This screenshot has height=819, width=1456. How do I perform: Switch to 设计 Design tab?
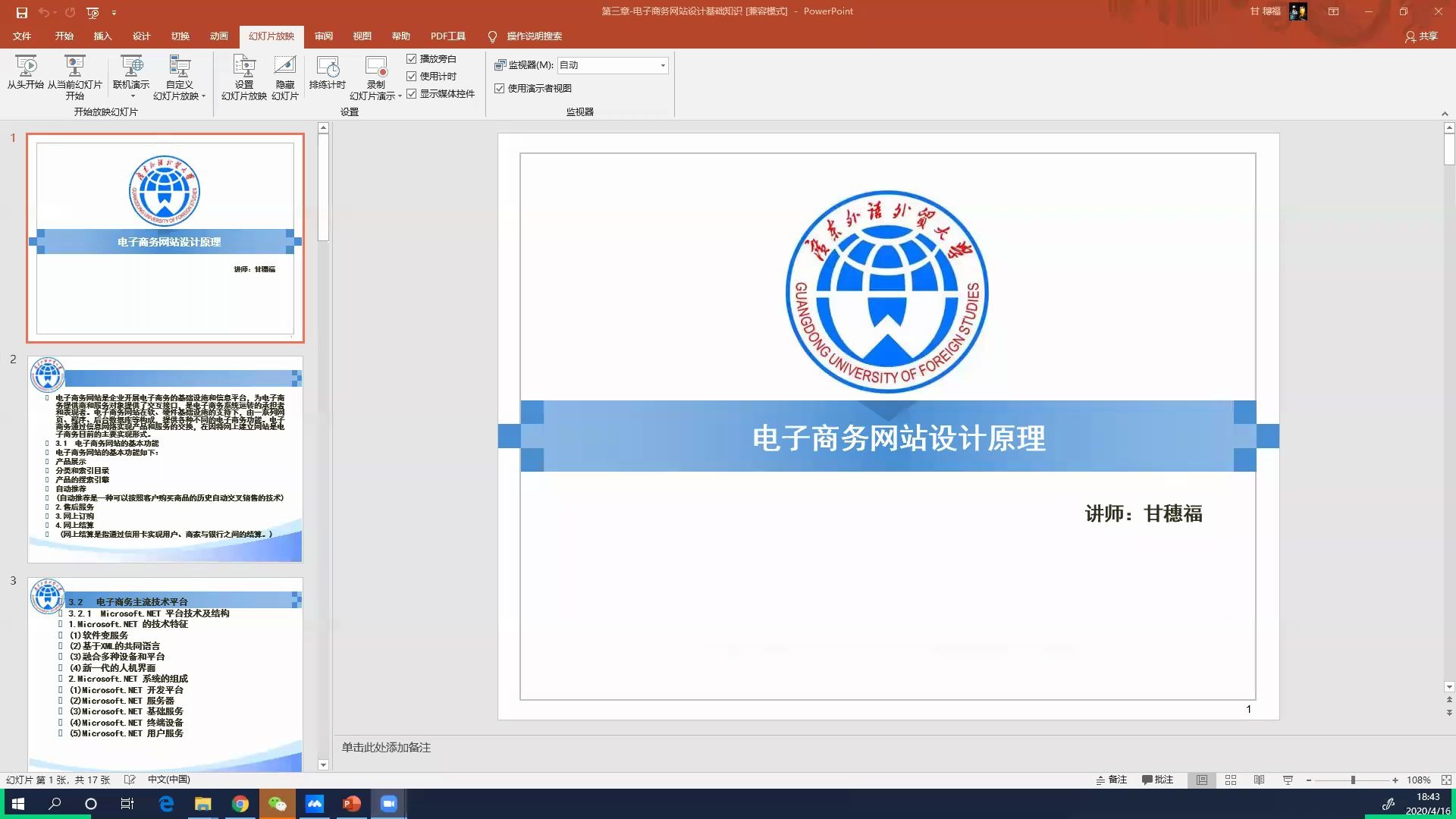point(141,36)
